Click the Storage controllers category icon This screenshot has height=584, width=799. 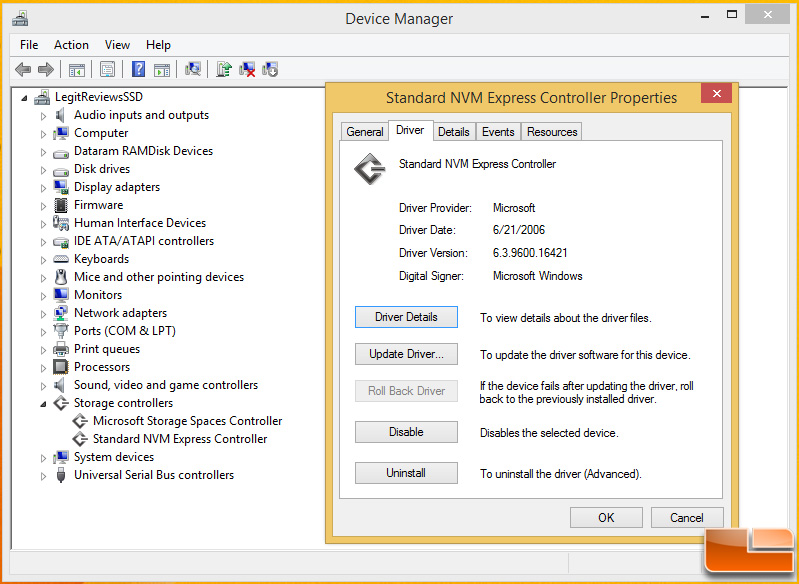tap(61, 403)
